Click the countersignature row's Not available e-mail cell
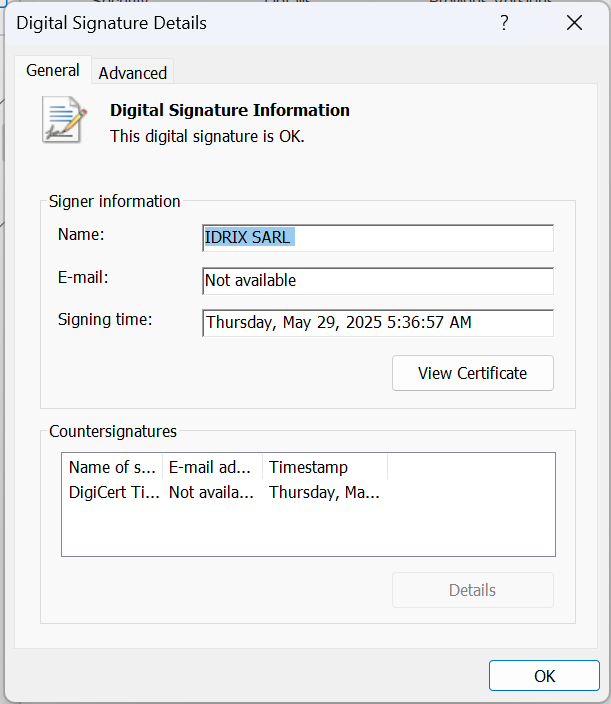 point(212,492)
